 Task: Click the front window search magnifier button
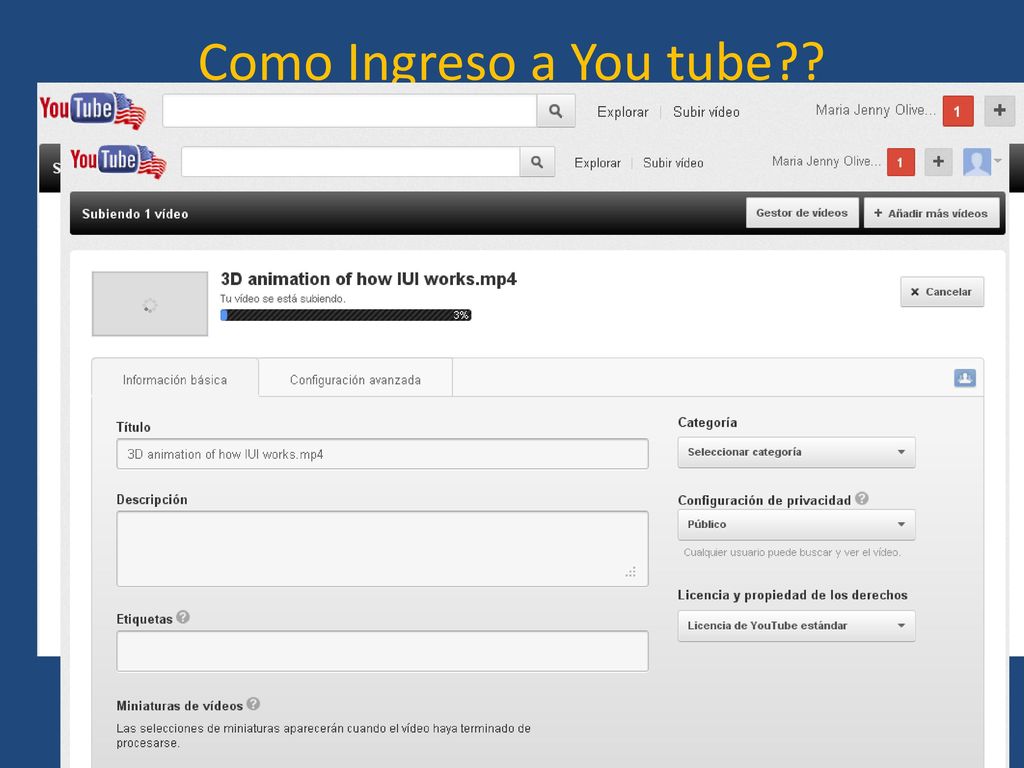(537, 162)
